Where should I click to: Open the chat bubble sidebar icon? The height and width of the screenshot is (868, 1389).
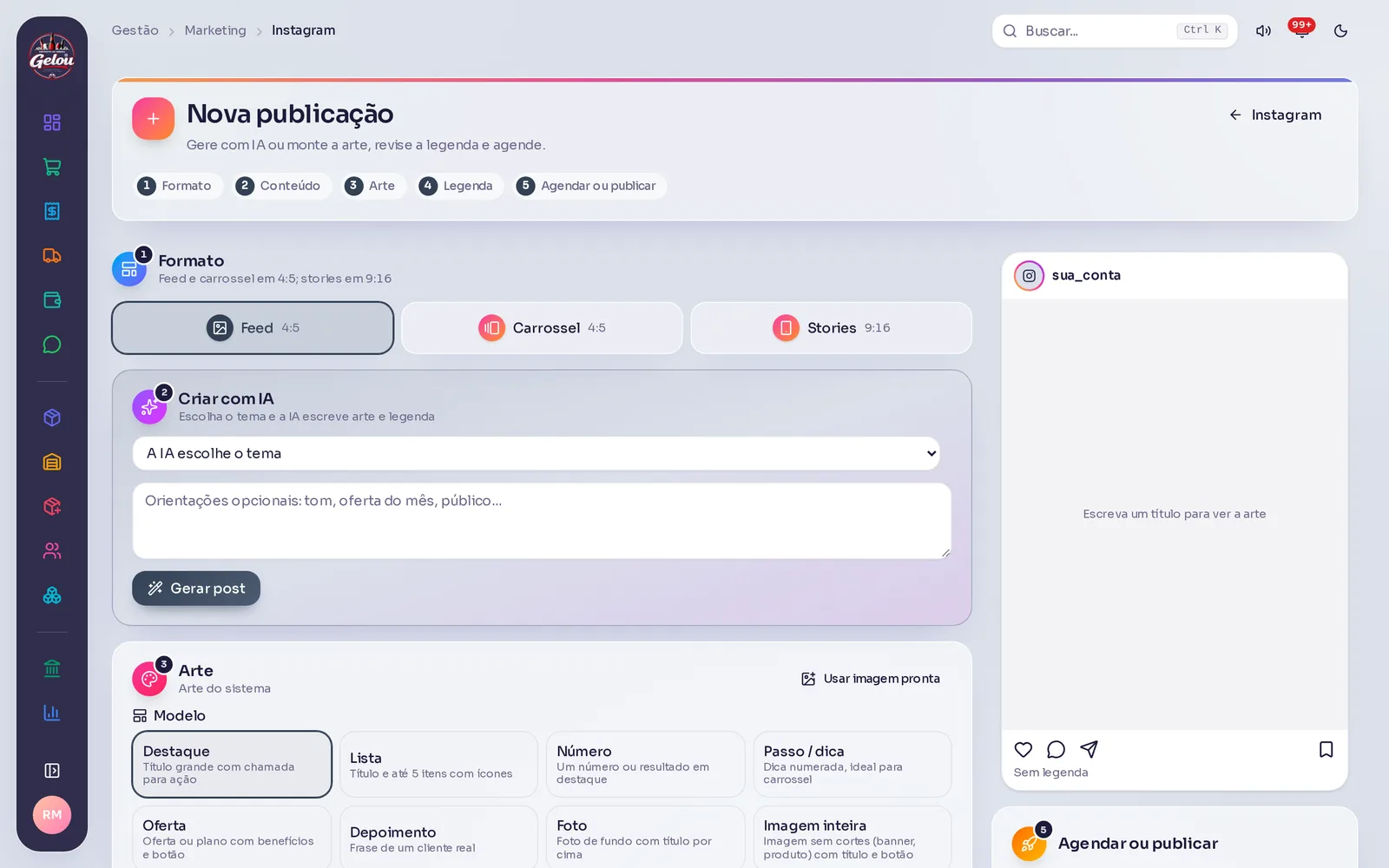pos(52,345)
